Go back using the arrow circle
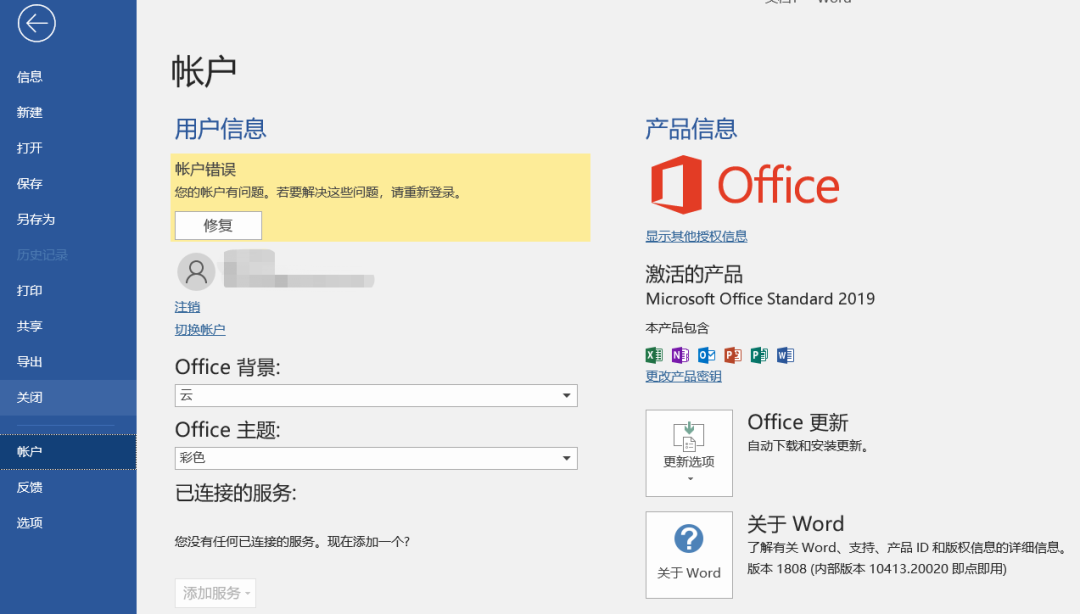The width and height of the screenshot is (1080, 614). [x=37, y=23]
